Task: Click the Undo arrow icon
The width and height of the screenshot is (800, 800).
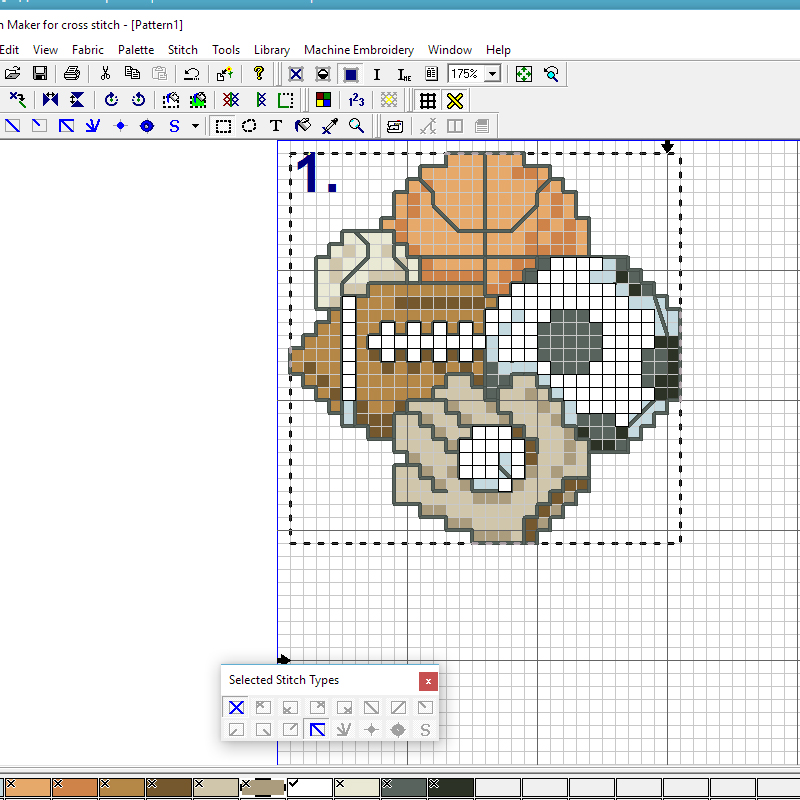Action: click(191, 73)
